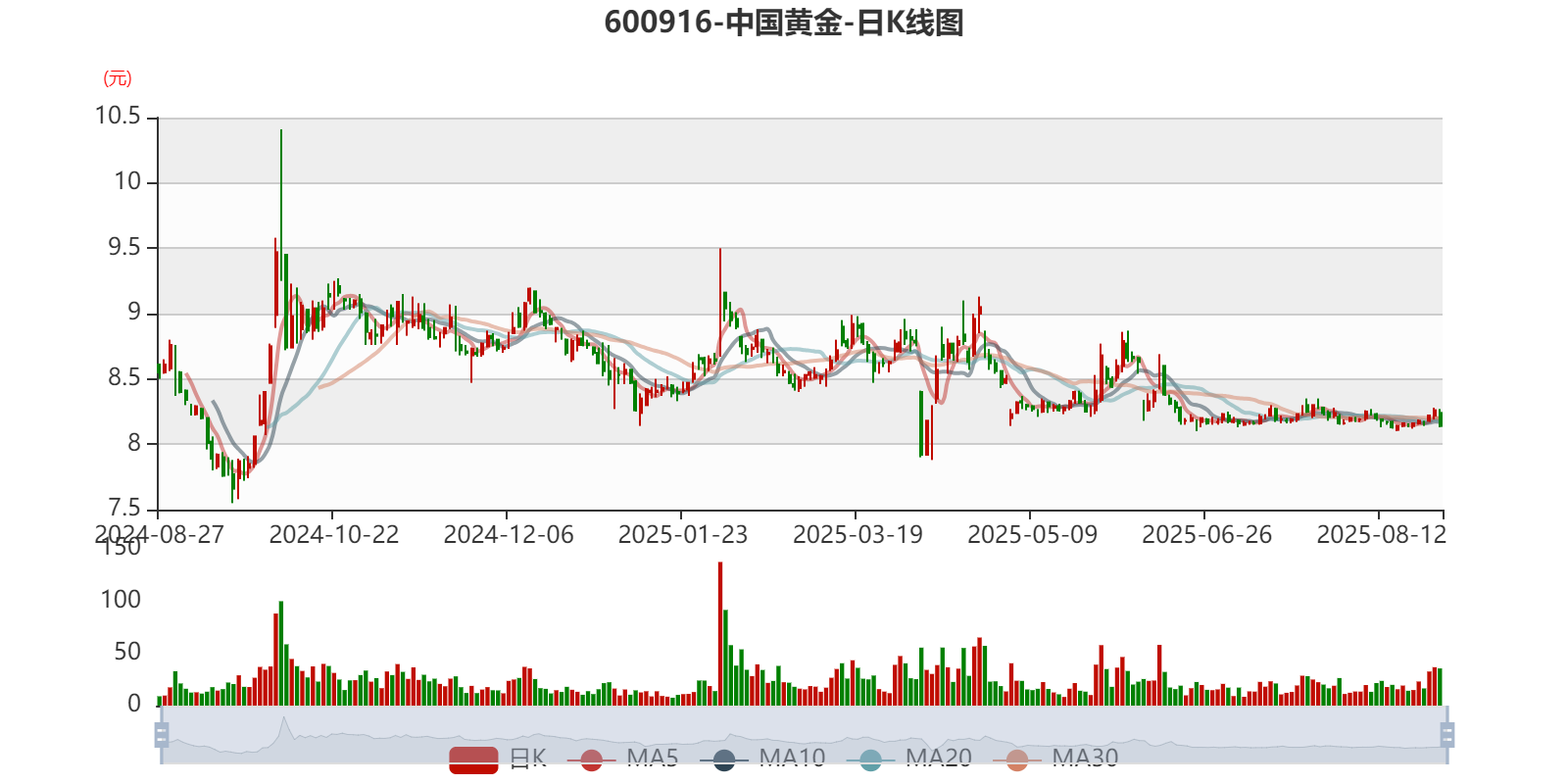
Task: Click the 2024-10-22 date axis label
Action: pyautogui.click(x=334, y=535)
